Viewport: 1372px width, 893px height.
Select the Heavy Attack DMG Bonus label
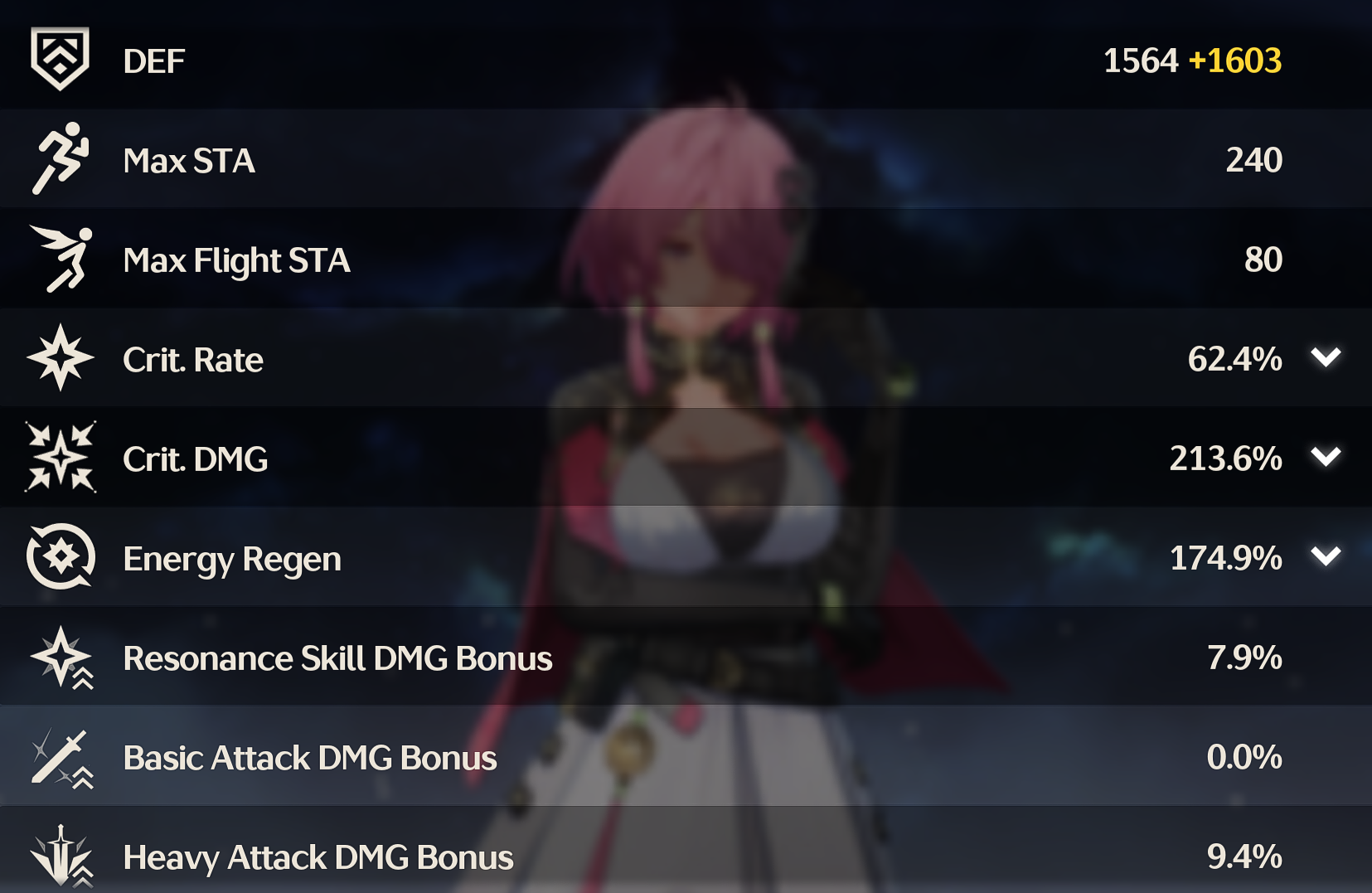coord(318,857)
